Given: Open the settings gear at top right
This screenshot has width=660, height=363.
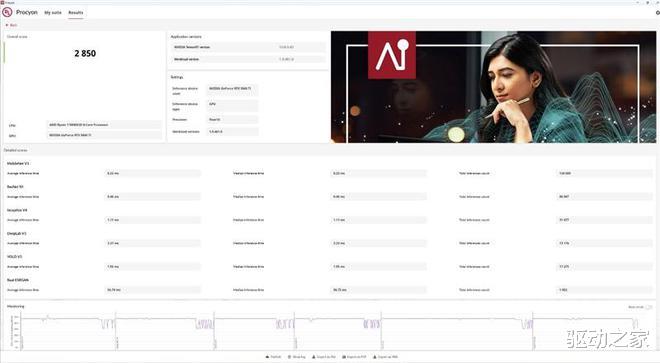Looking at the screenshot, I should click(657, 13).
